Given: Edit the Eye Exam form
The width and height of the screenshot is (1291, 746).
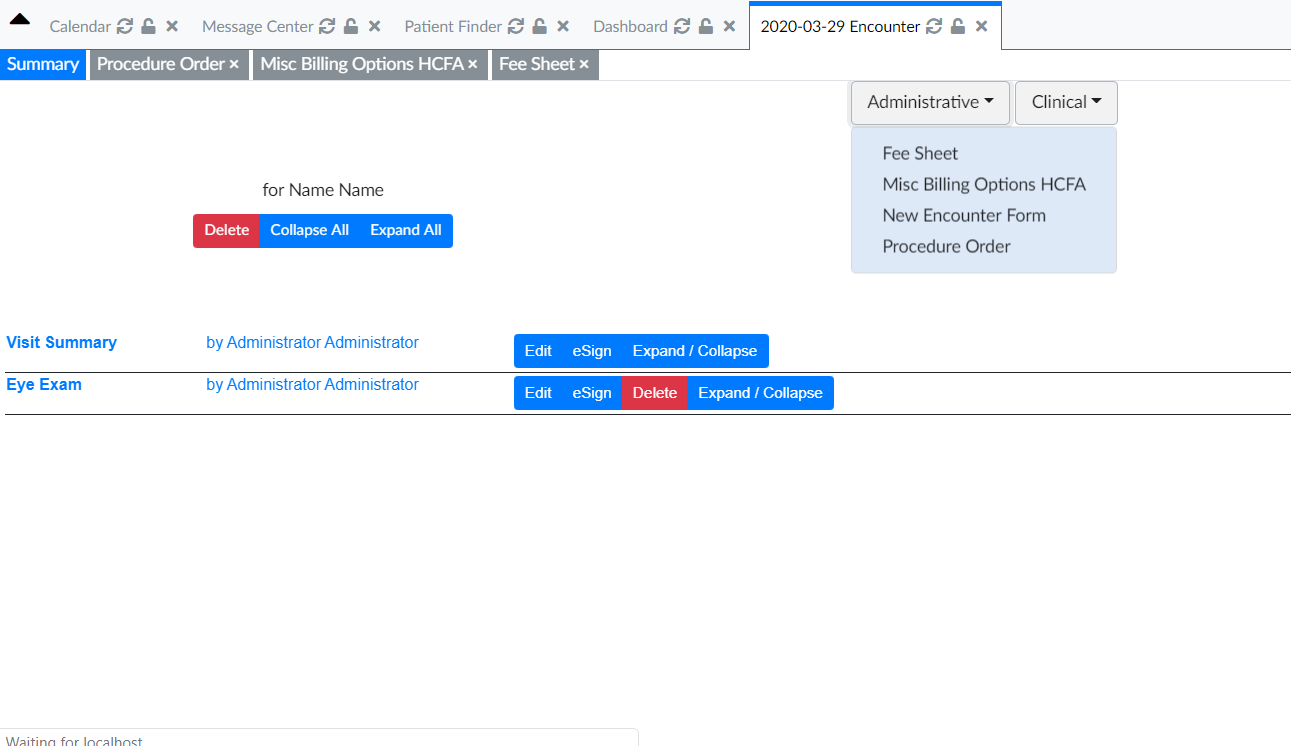Looking at the screenshot, I should [x=538, y=392].
